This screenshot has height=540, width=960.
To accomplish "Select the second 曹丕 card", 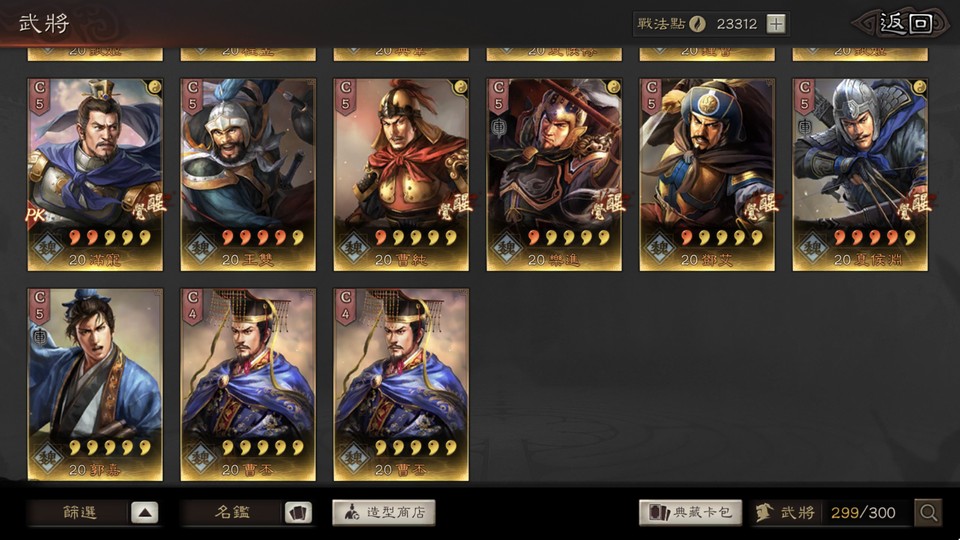I will (x=401, y=384).
